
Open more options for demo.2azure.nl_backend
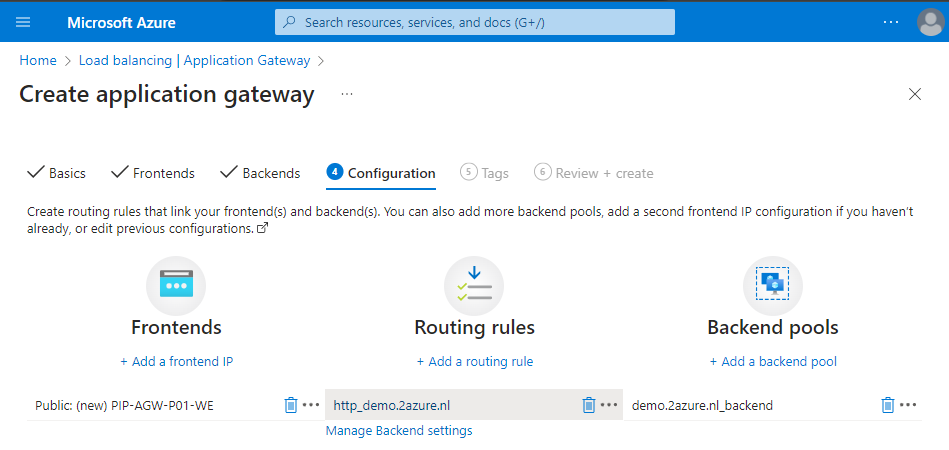(908, 405)
